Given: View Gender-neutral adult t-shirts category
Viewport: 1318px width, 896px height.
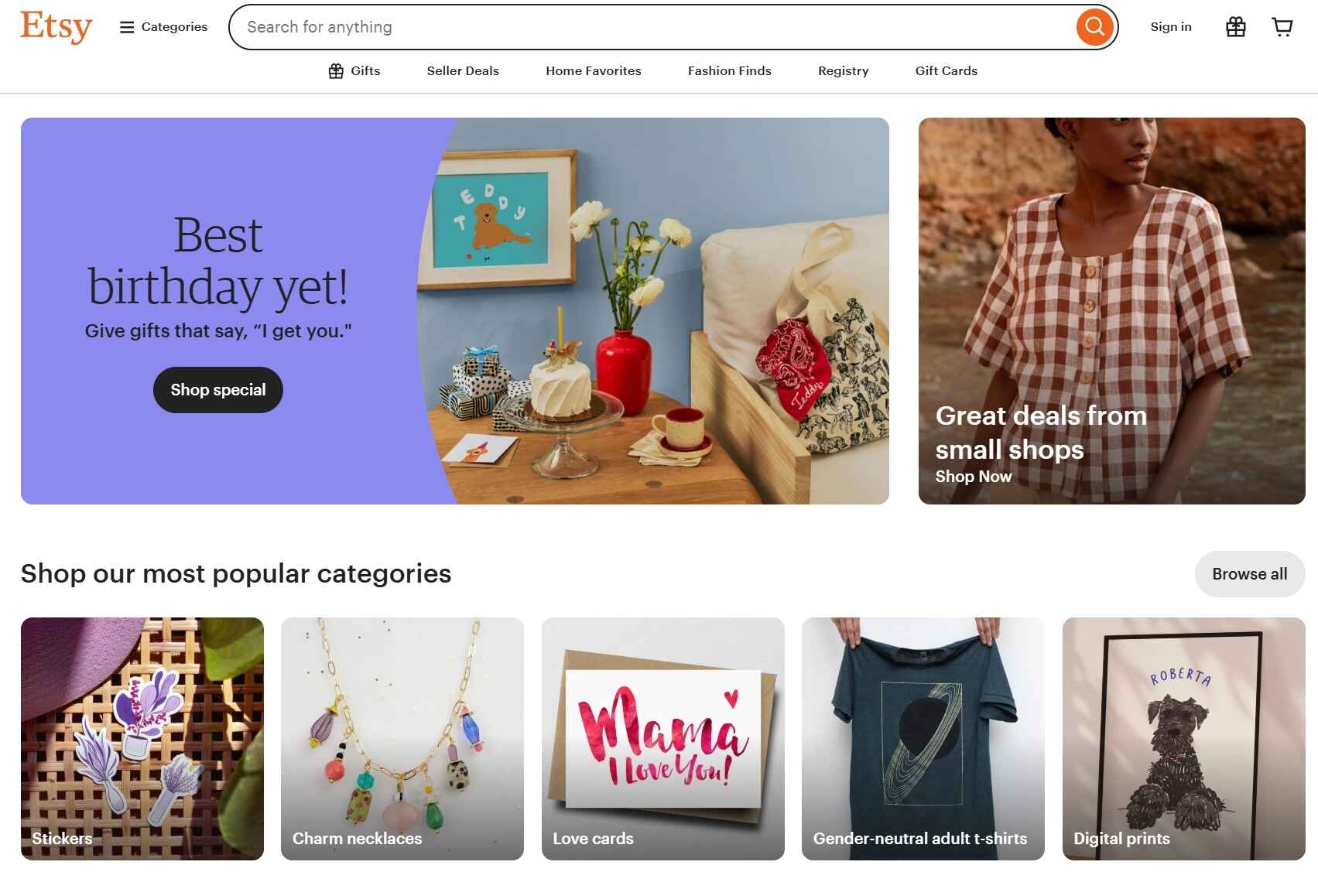Looking at the screenshot, I should 923,737.
